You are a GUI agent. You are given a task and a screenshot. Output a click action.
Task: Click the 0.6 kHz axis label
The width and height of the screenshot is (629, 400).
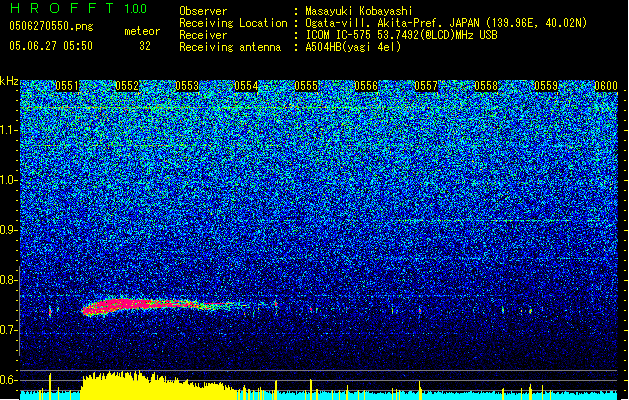pos(9,380)
